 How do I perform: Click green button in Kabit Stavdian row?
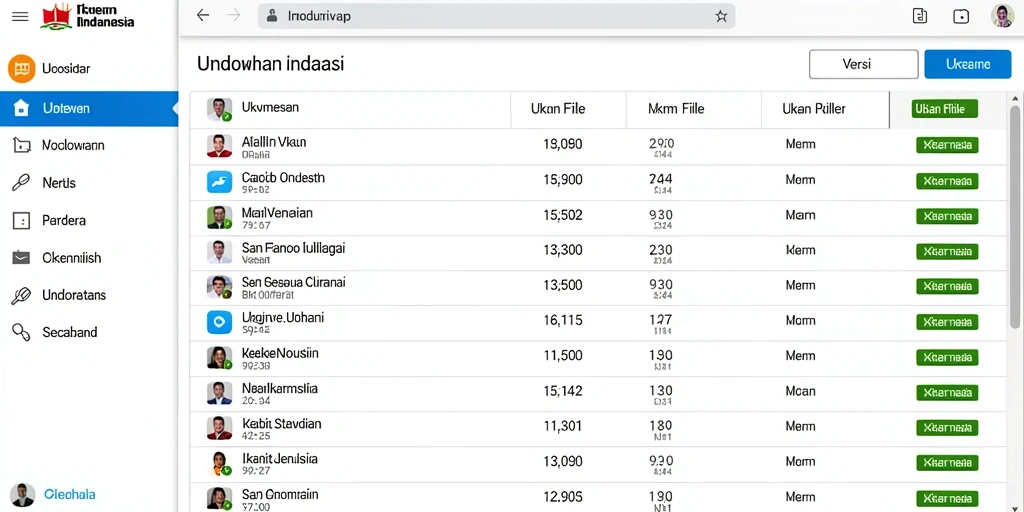click(x=947, y=428)
